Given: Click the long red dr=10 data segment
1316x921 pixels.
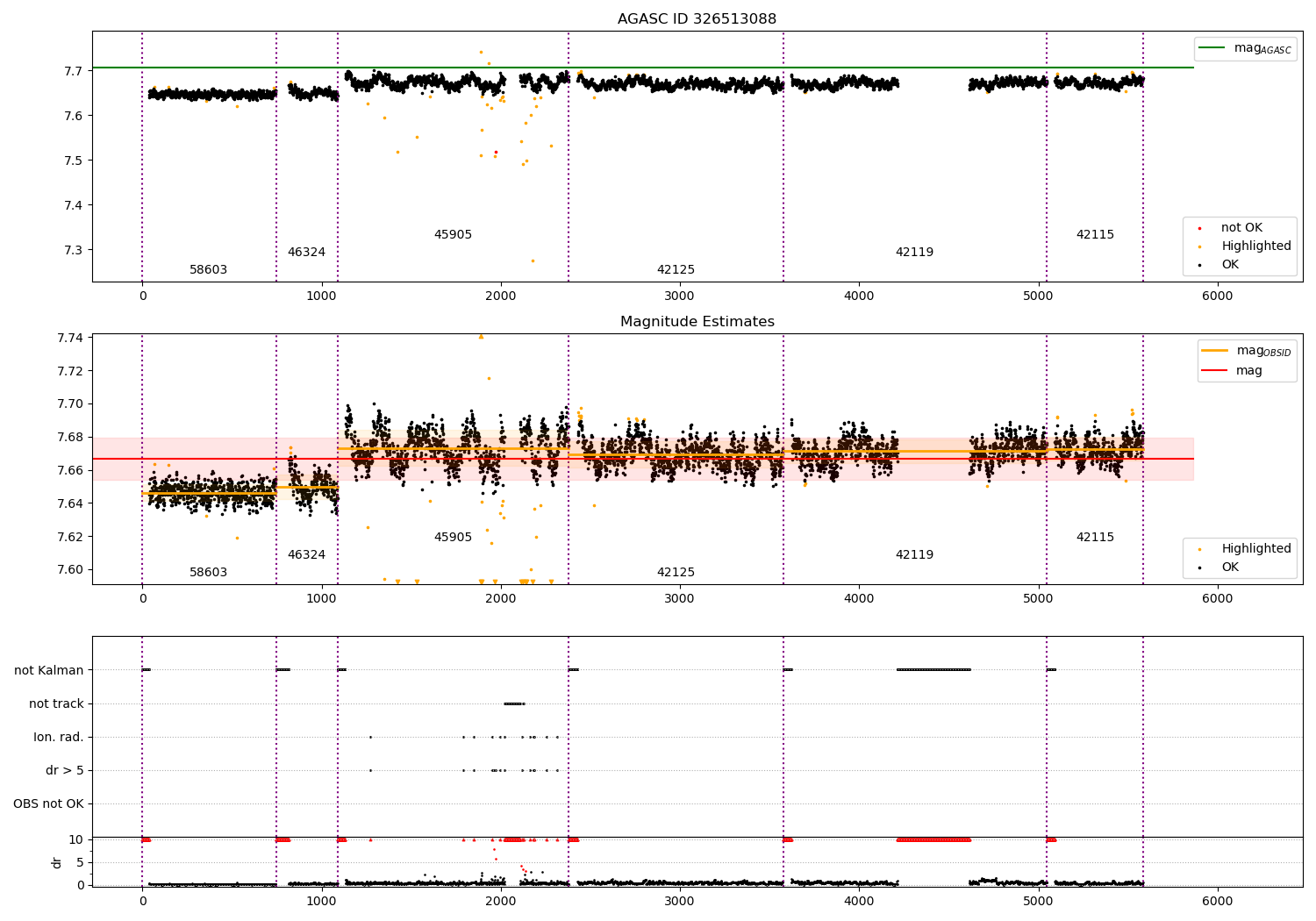Looking at the screenshot, I should coord(933,839).
